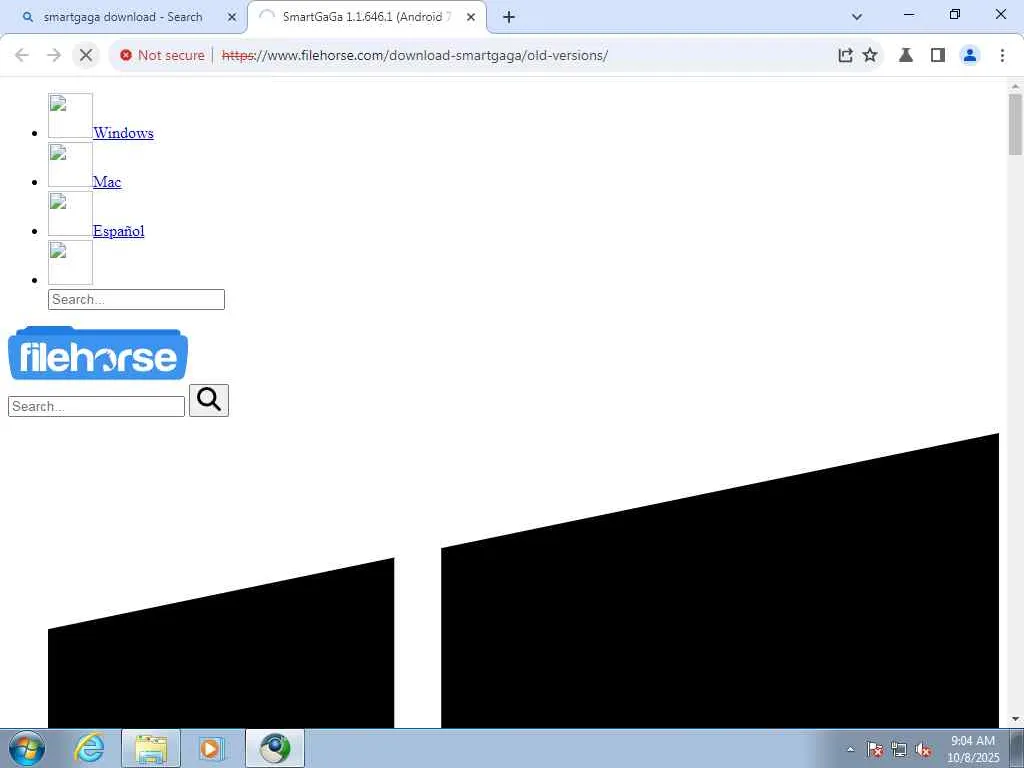1024x768 pixels.
Task: Click the Not secure warning badge
Action: (163, 56)
